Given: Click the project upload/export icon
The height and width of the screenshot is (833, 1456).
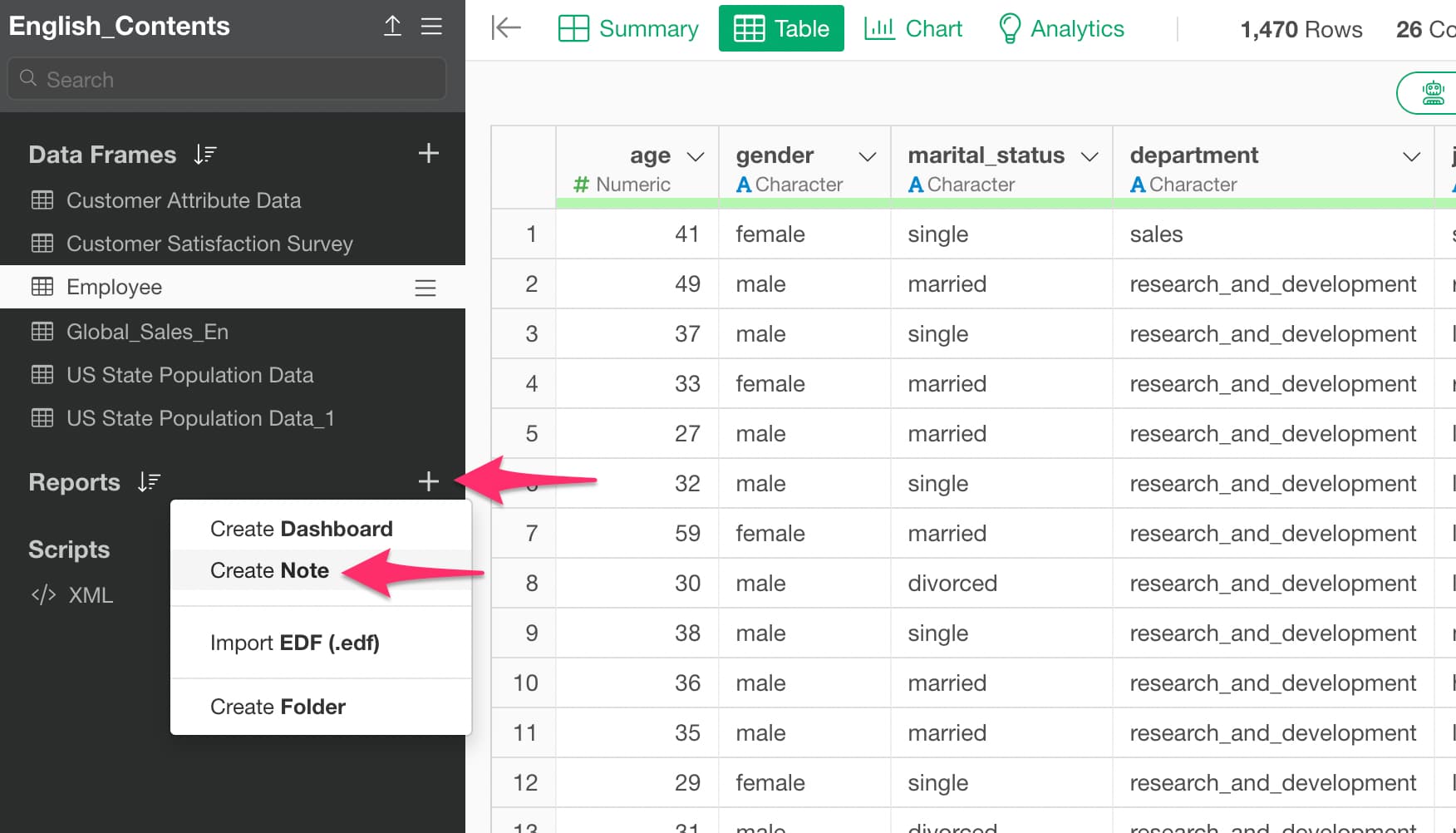Looking at the screenshot, I should [392, 27].
